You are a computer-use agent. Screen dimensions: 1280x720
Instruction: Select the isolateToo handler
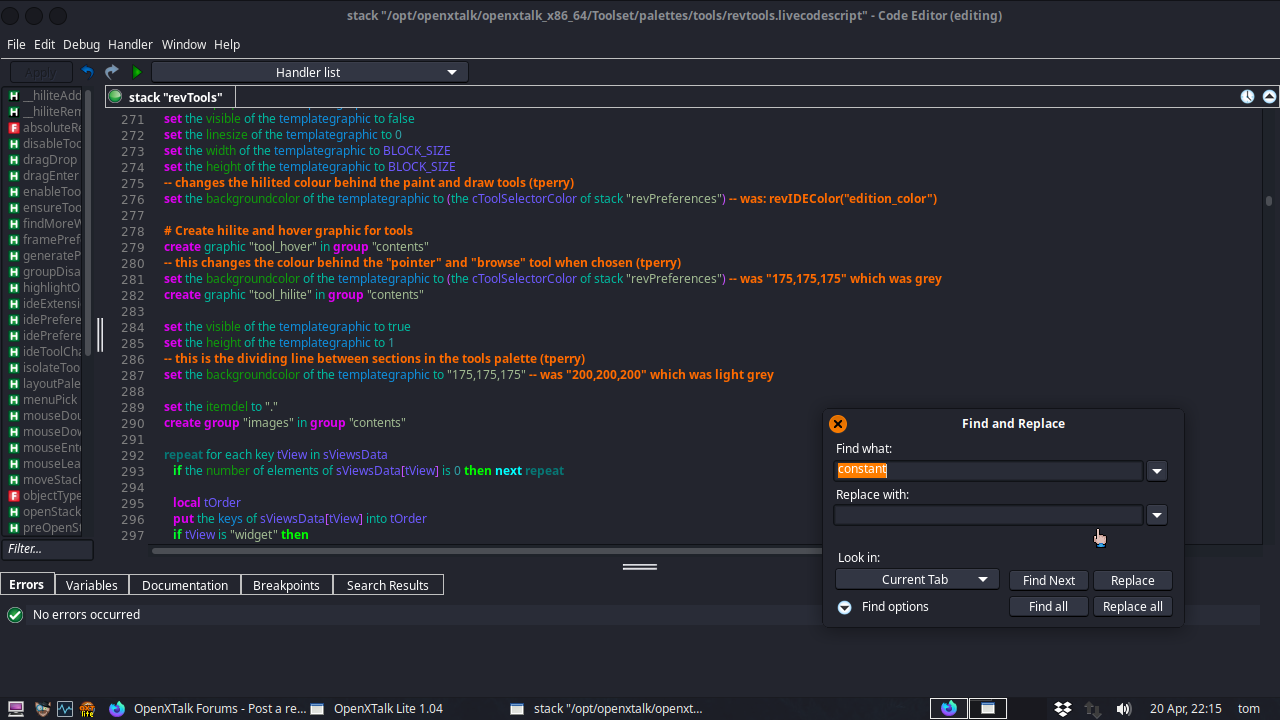click(x=46, y=367)
